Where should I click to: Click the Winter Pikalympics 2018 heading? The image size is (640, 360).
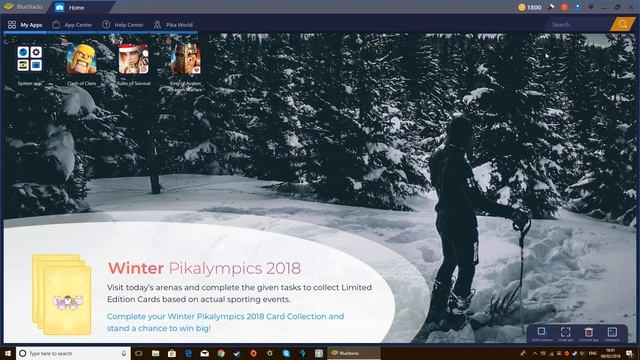pos(204,268)
